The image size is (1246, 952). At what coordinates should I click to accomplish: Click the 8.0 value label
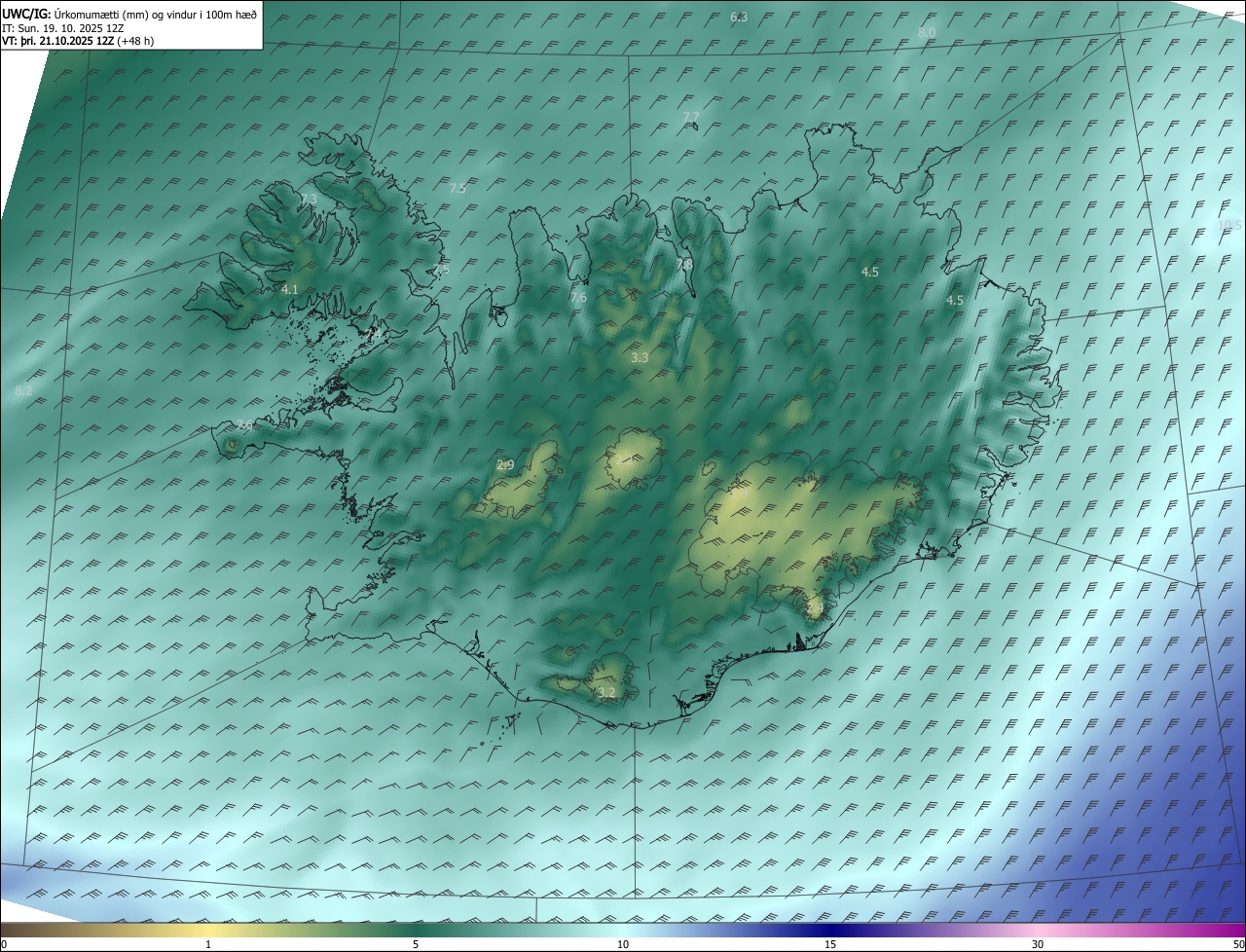pos(927,32)
